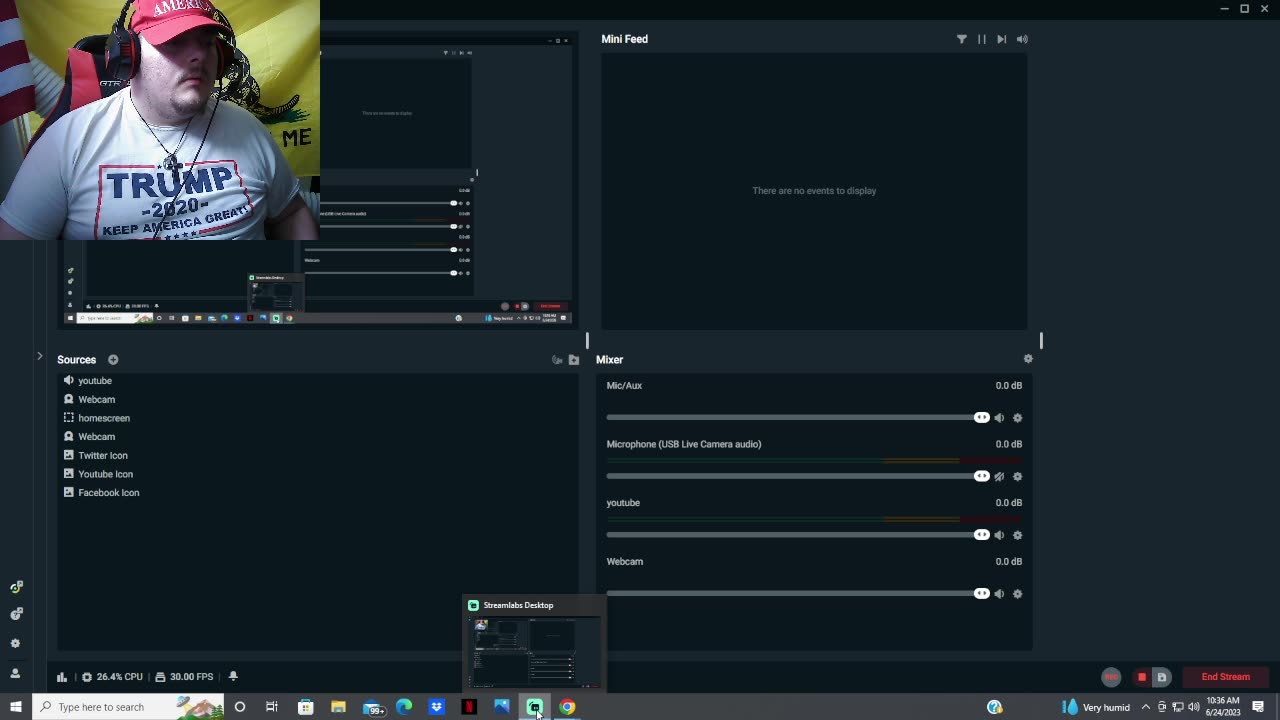Open Netflix from taskbar
Viewport: 1280px width, 720px height.
point(469,707)
